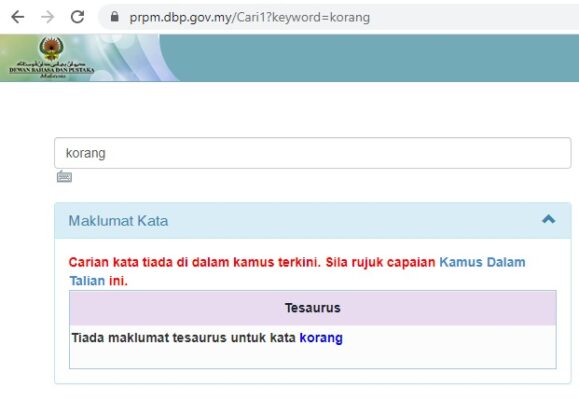Collapse Maklumat Kata with the chevron arrow

548,219
